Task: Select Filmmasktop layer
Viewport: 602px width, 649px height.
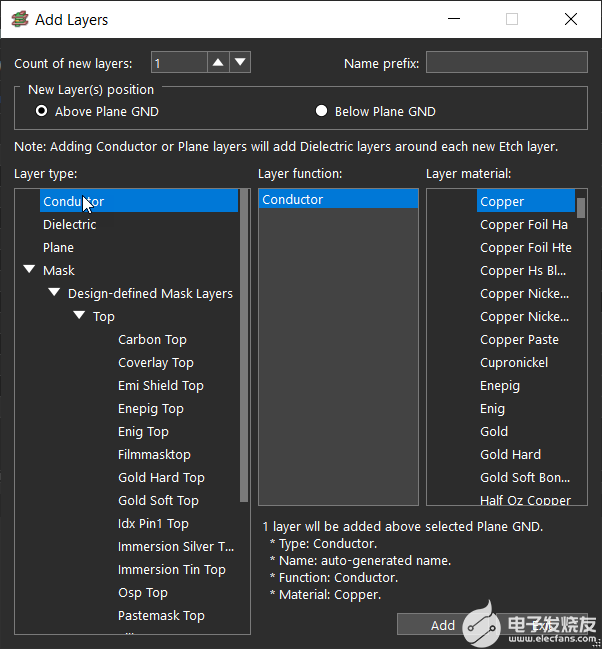Action: pos(154,454)
